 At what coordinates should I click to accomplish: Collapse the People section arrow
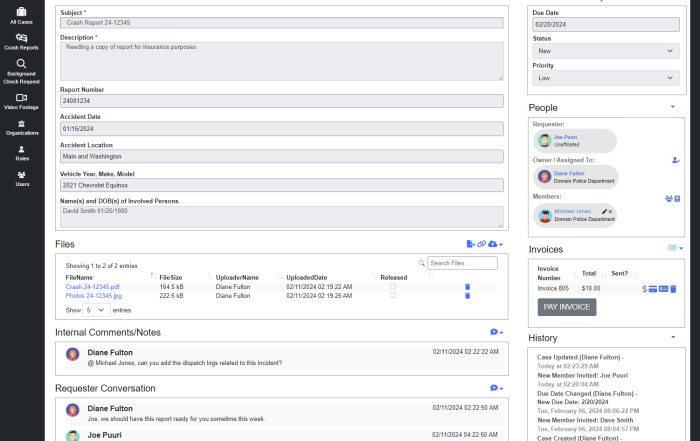point(673,107)
